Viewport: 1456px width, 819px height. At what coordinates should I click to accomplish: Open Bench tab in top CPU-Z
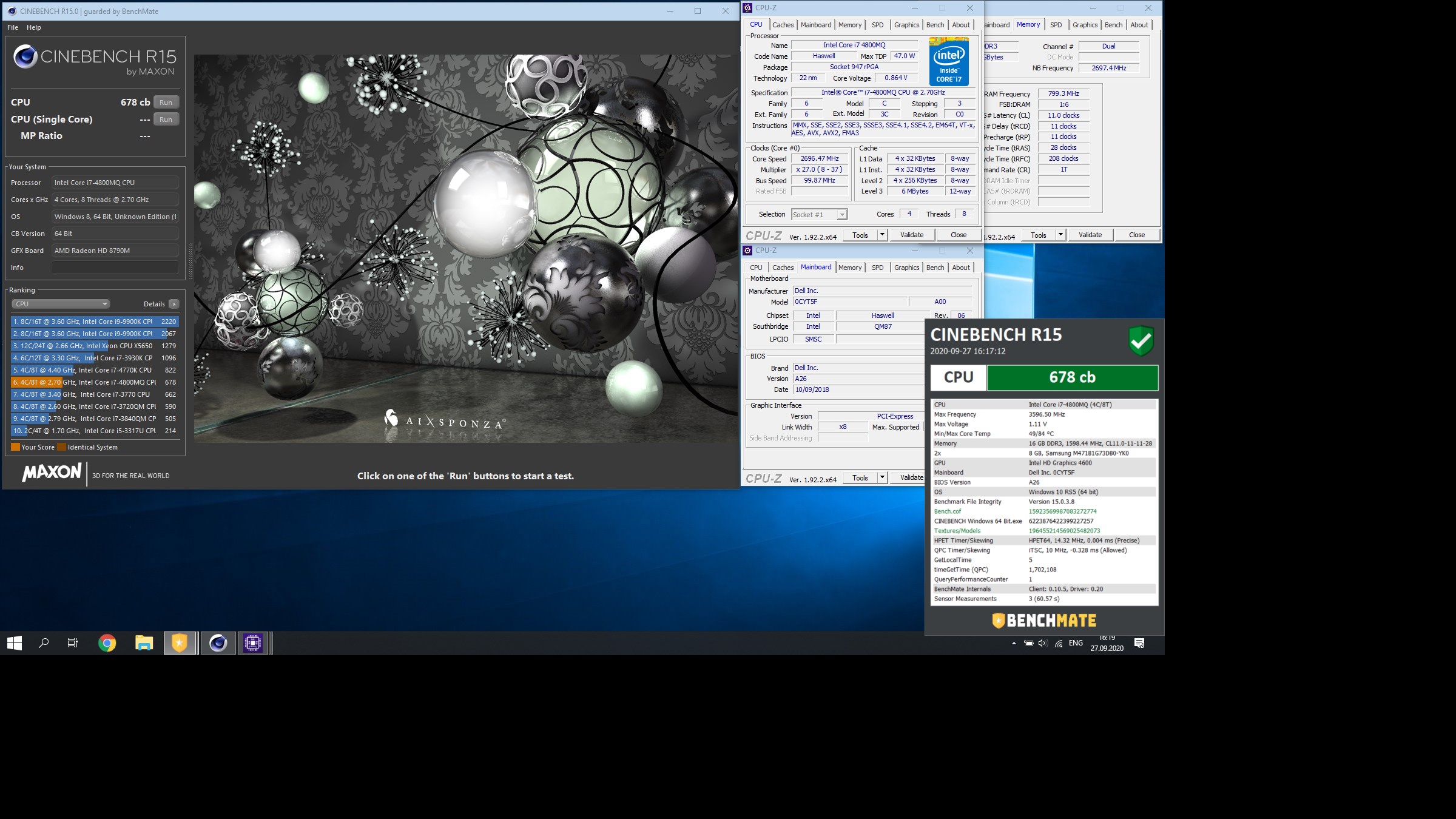click(935, 25)
